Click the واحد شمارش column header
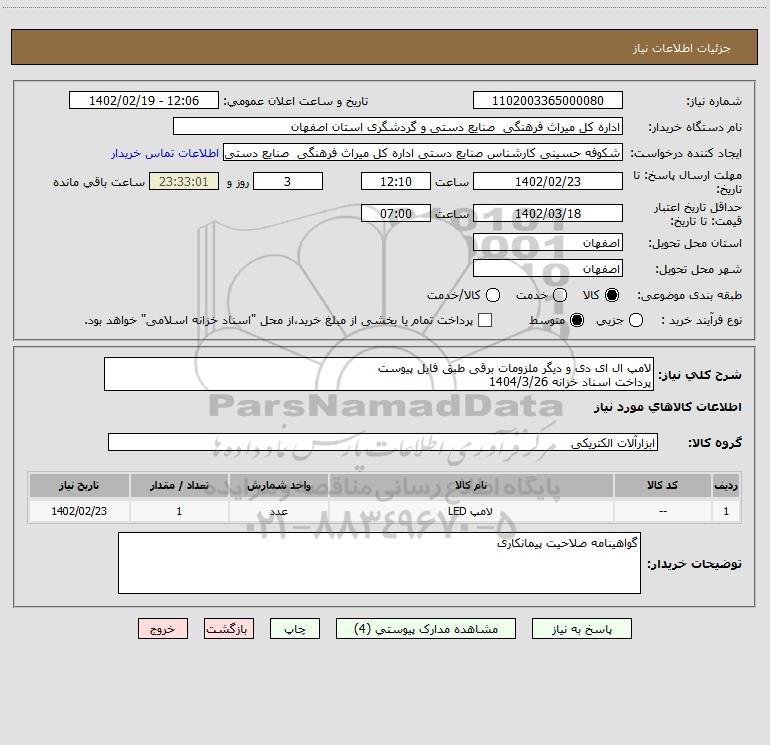The image size is (770, 745). click(278, 485)
